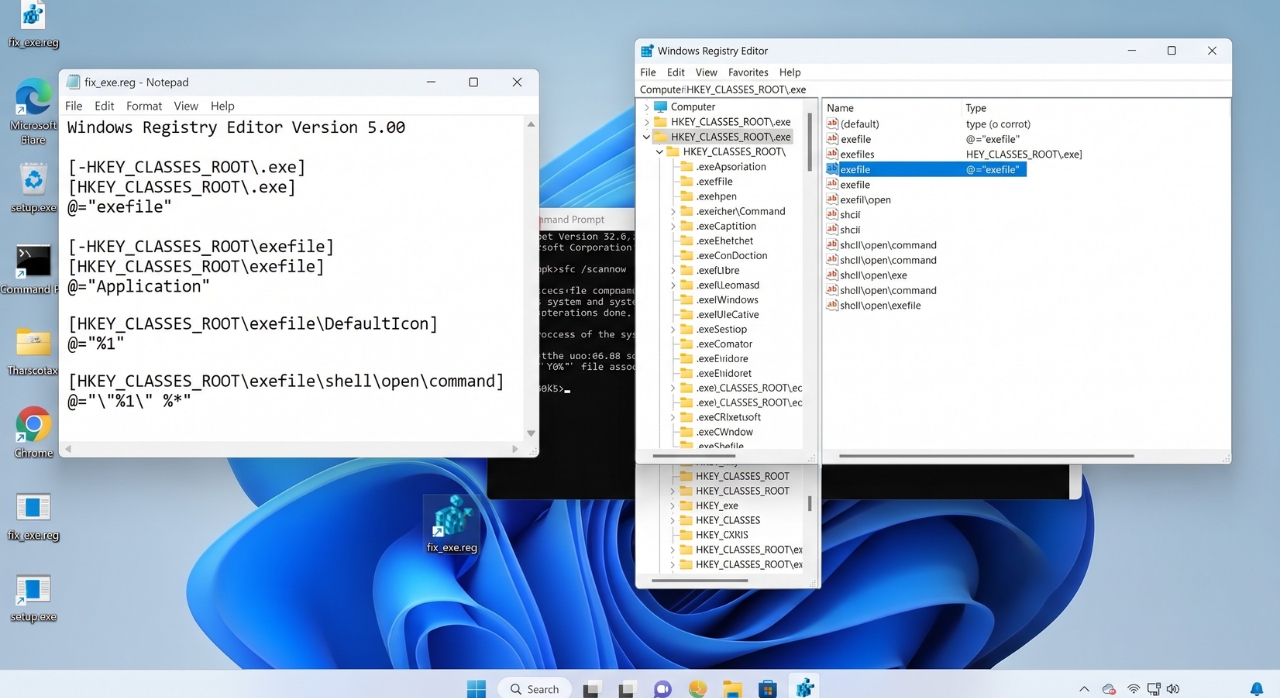1280x698 pixels.
Task: Open Registry Editor Edit menu
Action: click(x=676, y=73)
